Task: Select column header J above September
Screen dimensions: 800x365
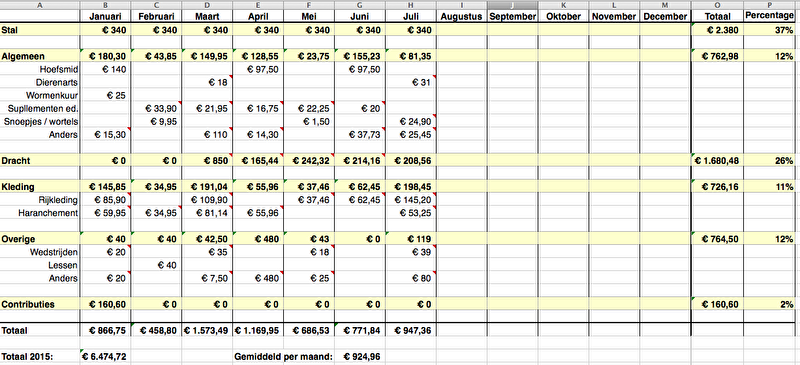Action: [513, 5]
